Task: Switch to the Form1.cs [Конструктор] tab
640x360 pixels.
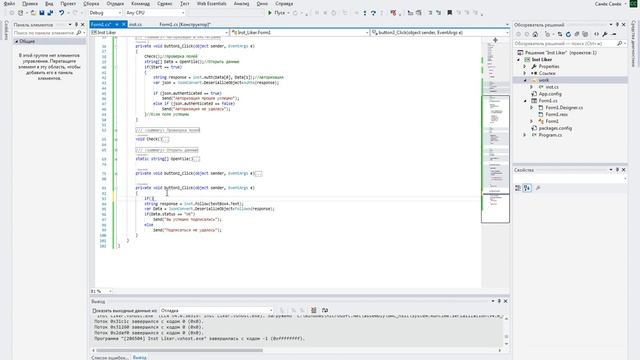Action: pyautogui.click(x=185, y=25)
